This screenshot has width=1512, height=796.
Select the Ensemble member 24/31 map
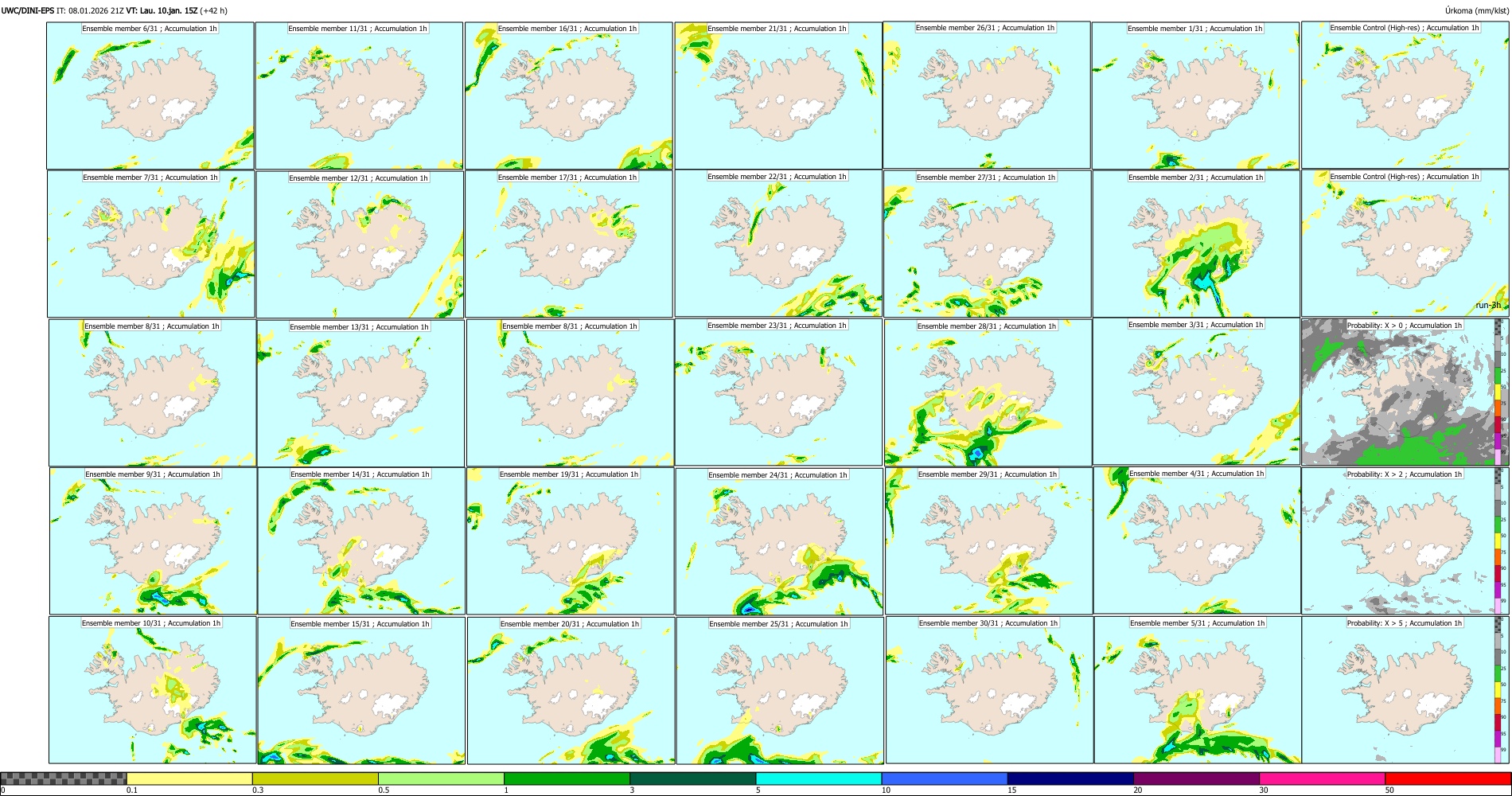(x=779, y=542)
